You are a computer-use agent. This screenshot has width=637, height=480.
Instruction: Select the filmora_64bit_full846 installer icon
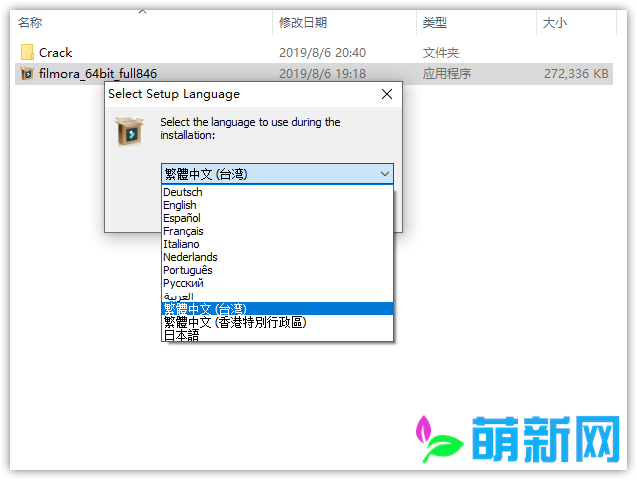coord(27,74)
